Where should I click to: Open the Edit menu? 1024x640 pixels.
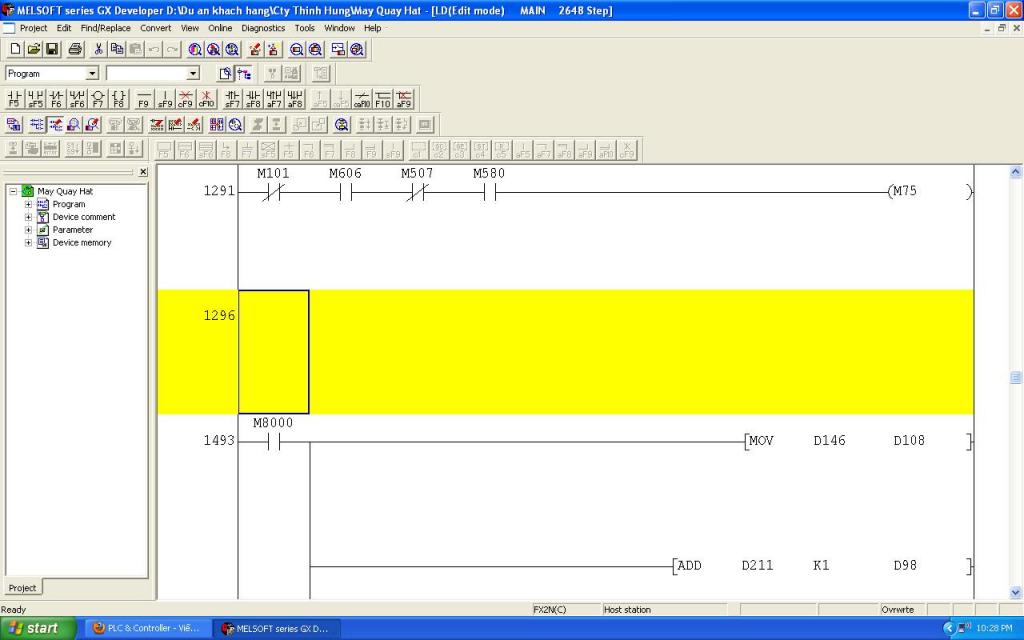[64, 28]
